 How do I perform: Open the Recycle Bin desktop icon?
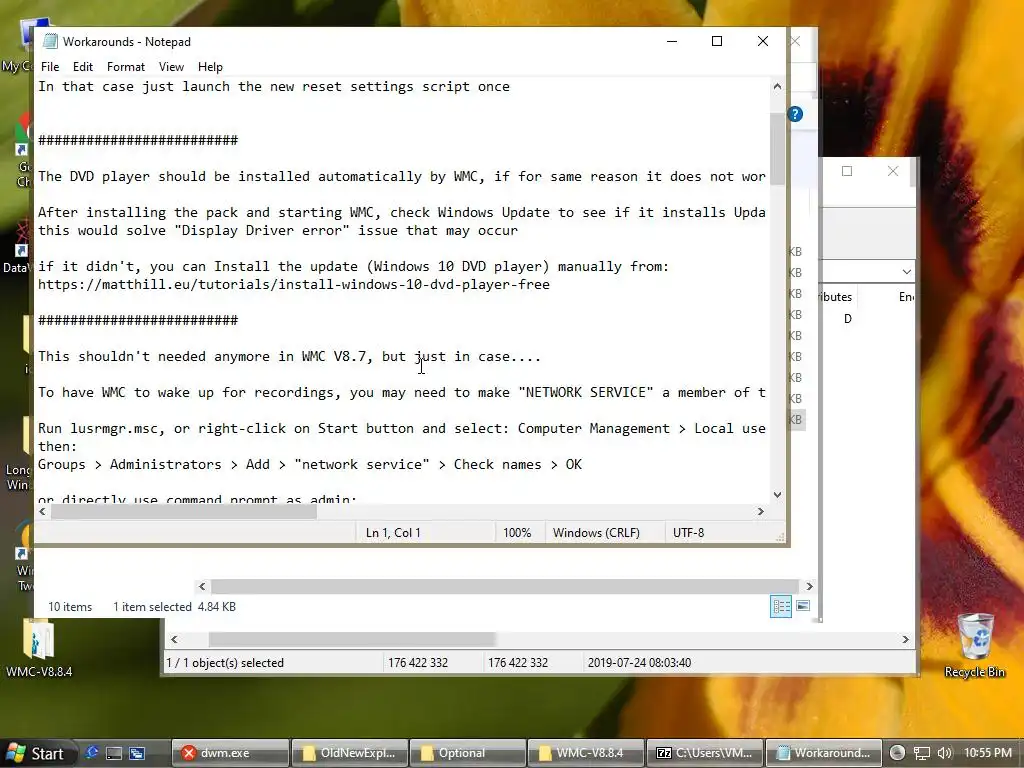coord(975,647)
